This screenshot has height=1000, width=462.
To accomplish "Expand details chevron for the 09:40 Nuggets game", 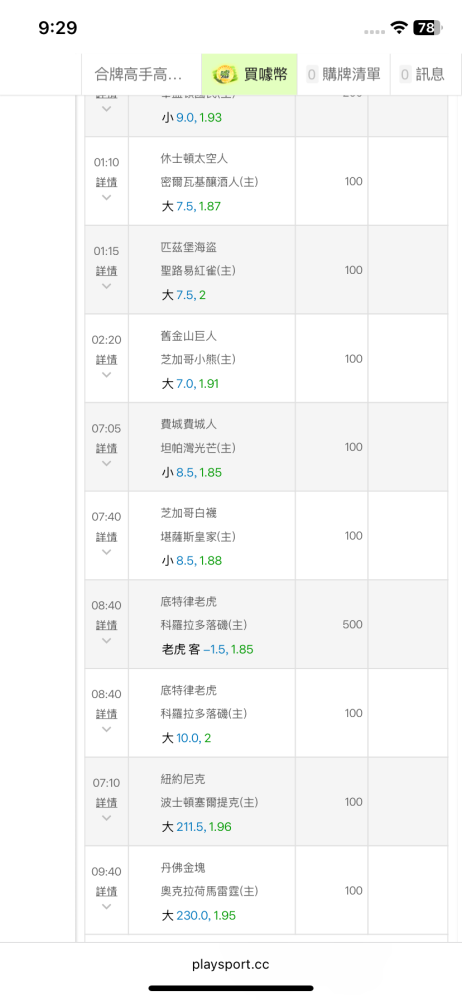I will point(107,906).
